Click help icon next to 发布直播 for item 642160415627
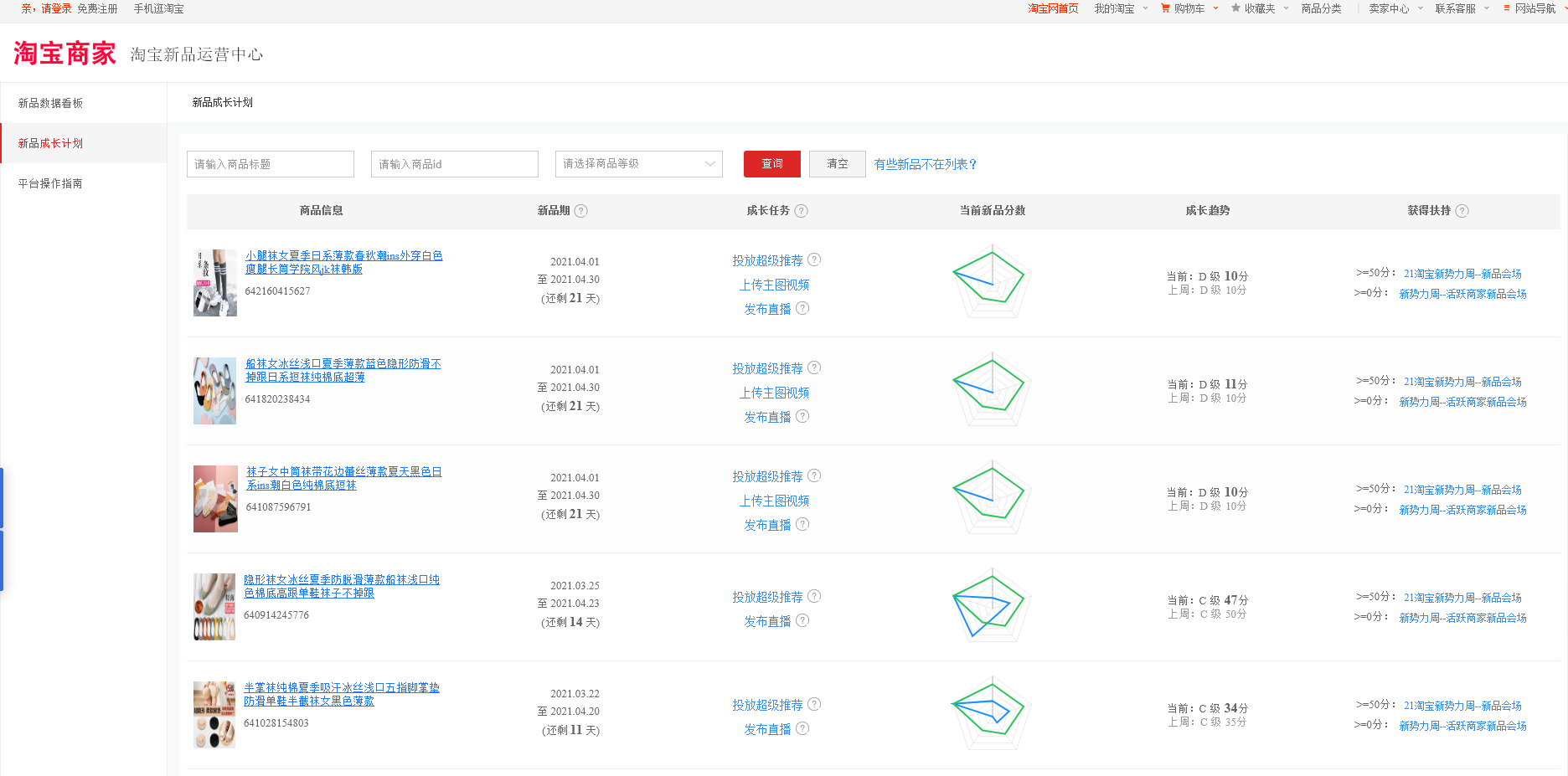 [x=802, y=308]
